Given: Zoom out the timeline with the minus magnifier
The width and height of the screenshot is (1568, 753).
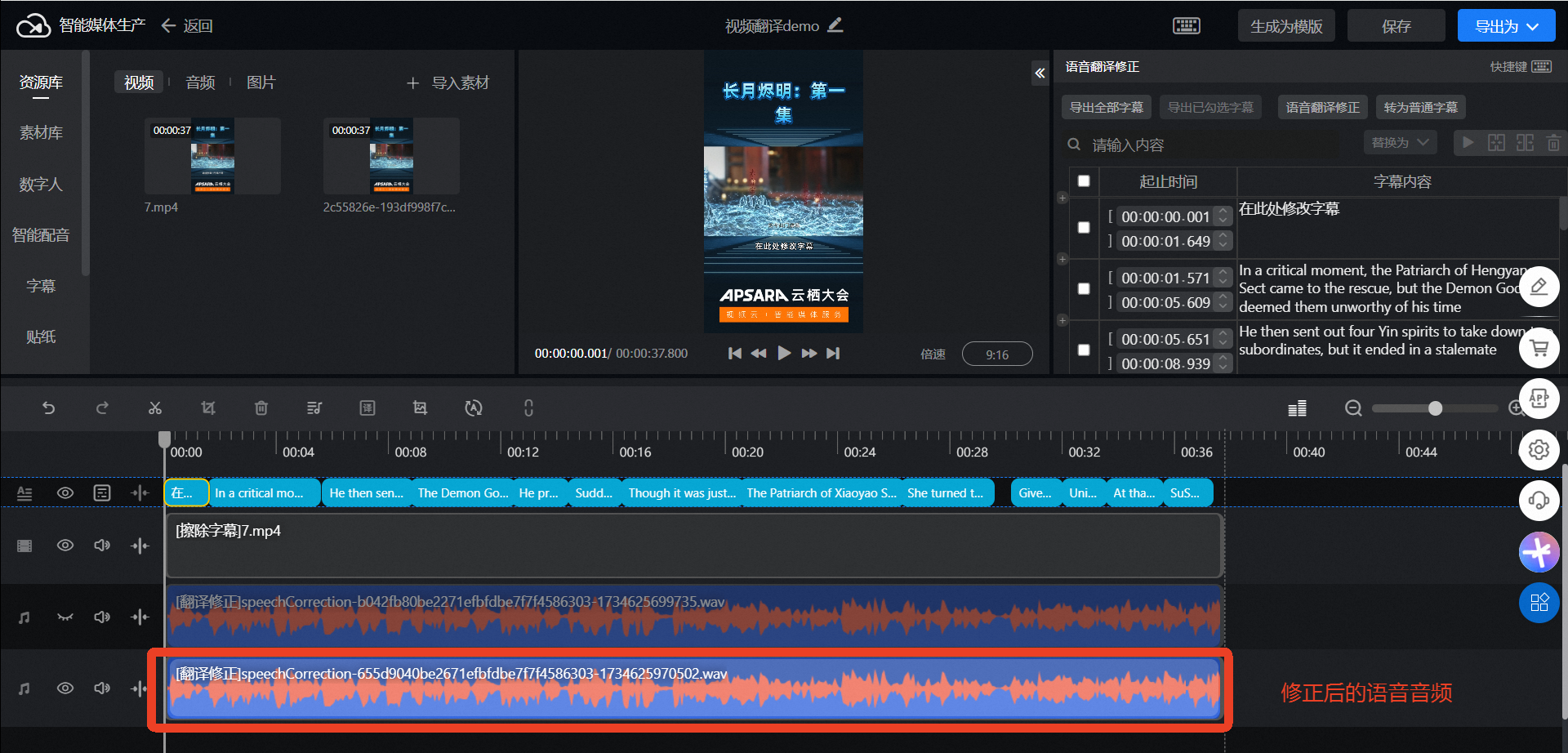Looking at the screenshot, I should 1353,408.
